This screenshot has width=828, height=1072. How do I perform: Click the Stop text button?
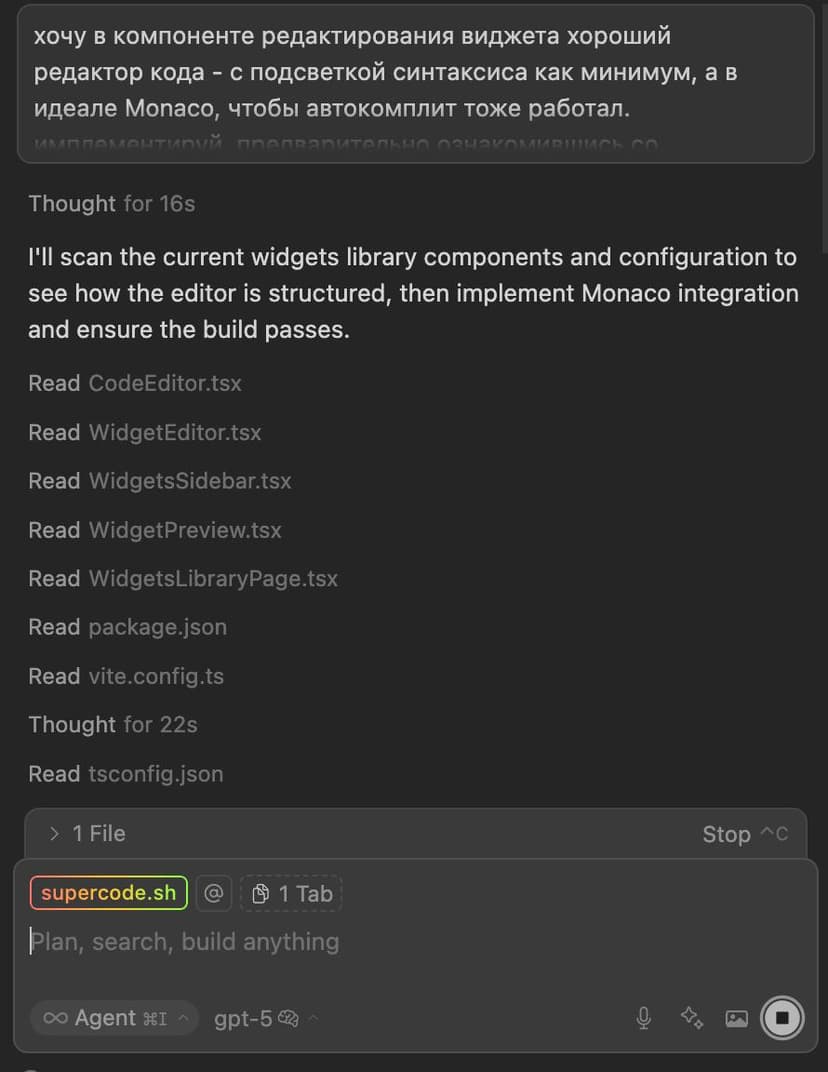pos(726,834)
